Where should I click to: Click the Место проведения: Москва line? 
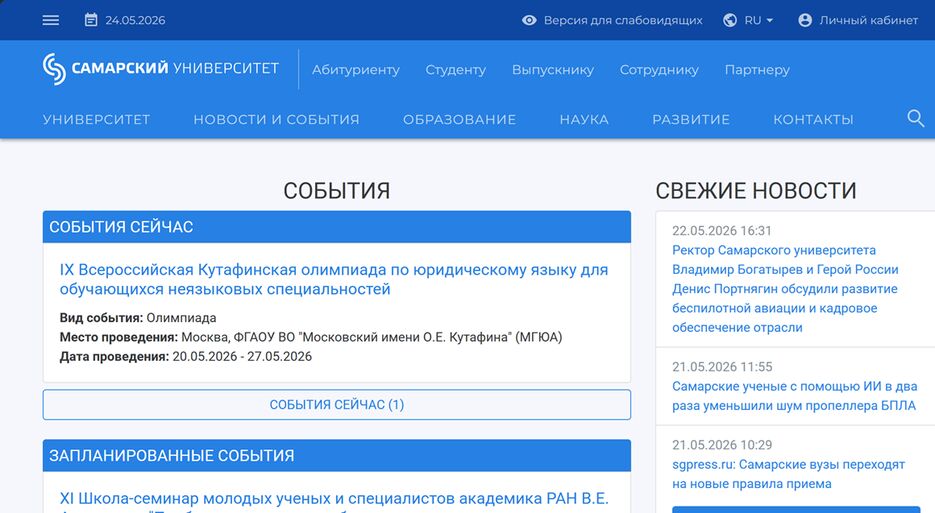coord(311,338)
